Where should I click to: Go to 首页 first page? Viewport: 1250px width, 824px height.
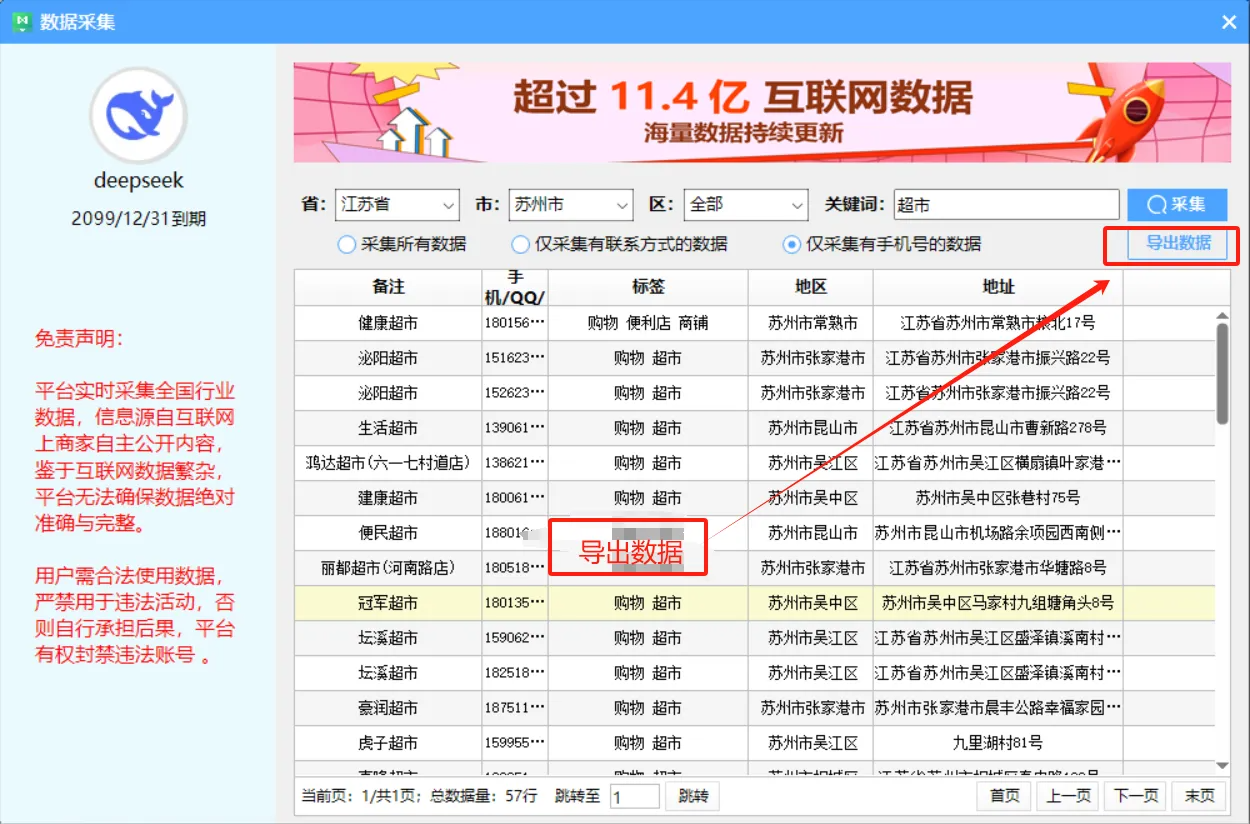coord(1002,796)
